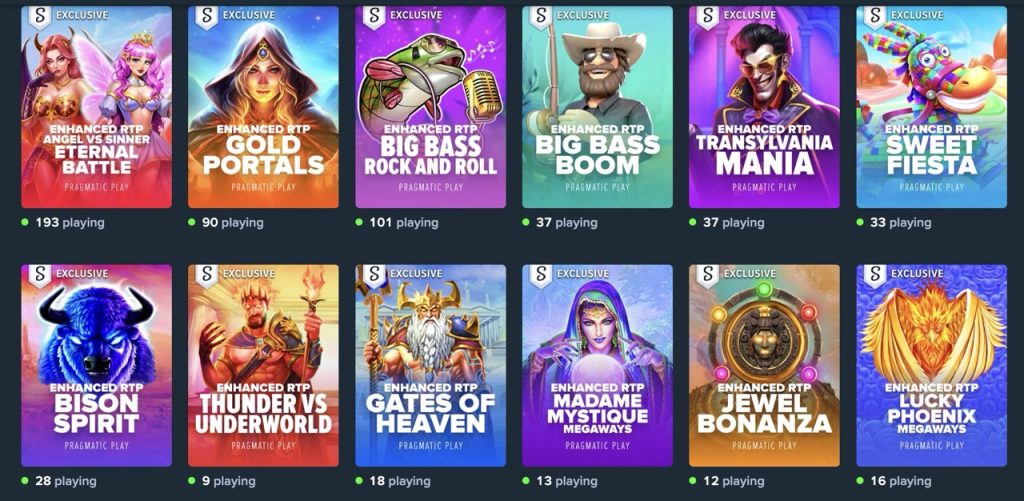Open the Jewel Bonanza game card
Screen dimensions: 1024x501
(764, 365)
